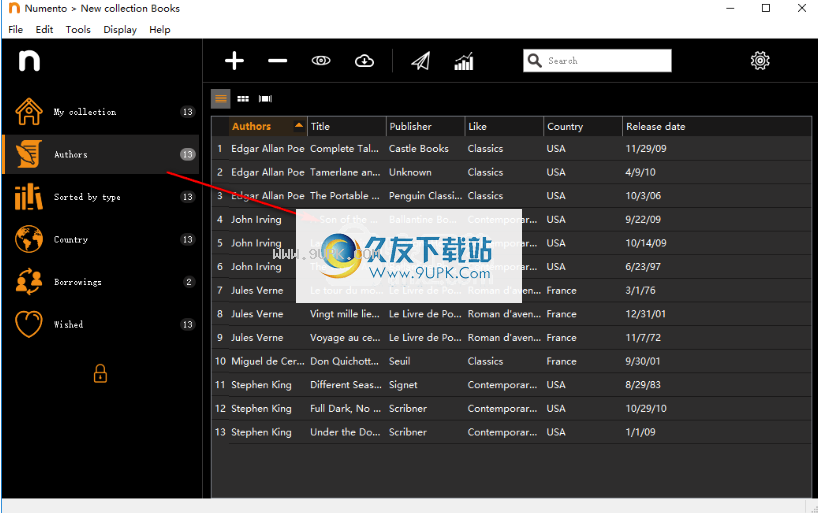Click Signet publisher cell
The height and width of the screenshot is (513, 818).
[403, 385]
